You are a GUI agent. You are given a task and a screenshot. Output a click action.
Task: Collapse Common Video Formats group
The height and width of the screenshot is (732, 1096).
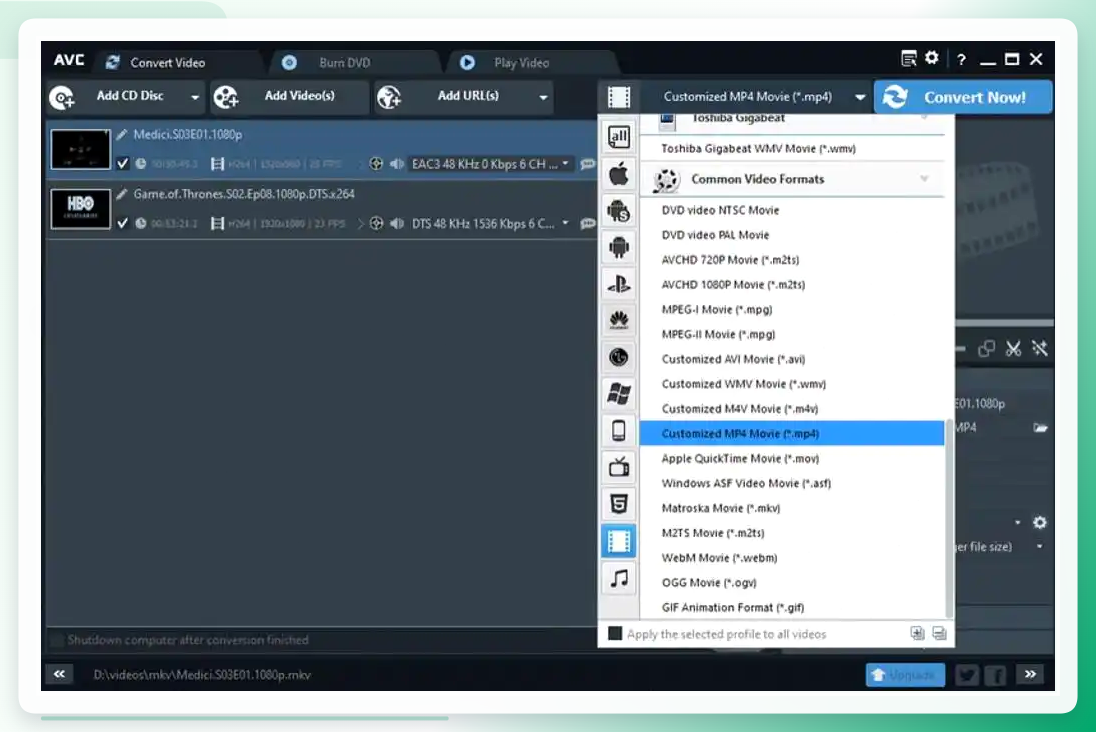tap(925, 179)
